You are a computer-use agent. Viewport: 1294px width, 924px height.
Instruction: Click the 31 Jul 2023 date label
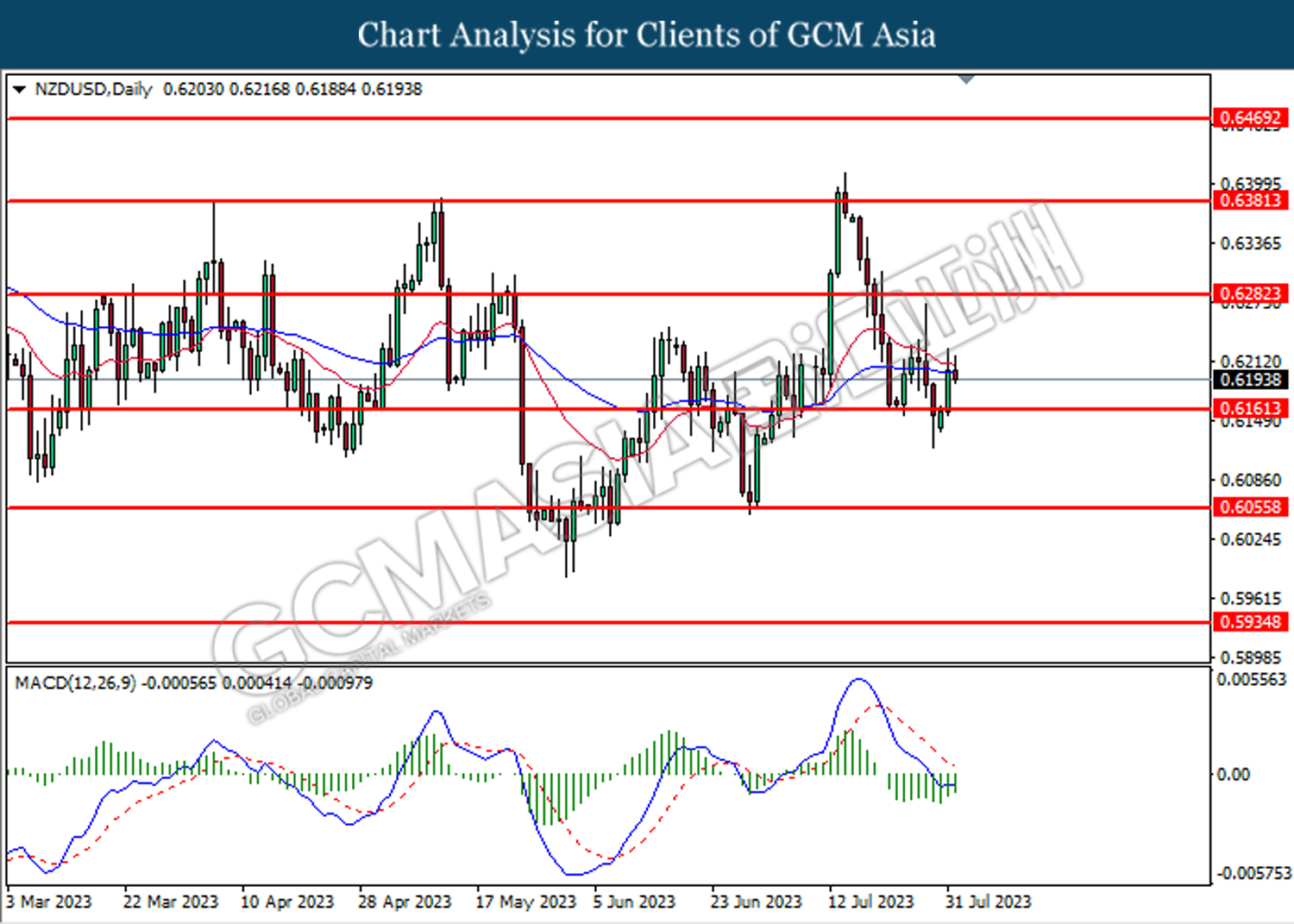click(988, 902)
